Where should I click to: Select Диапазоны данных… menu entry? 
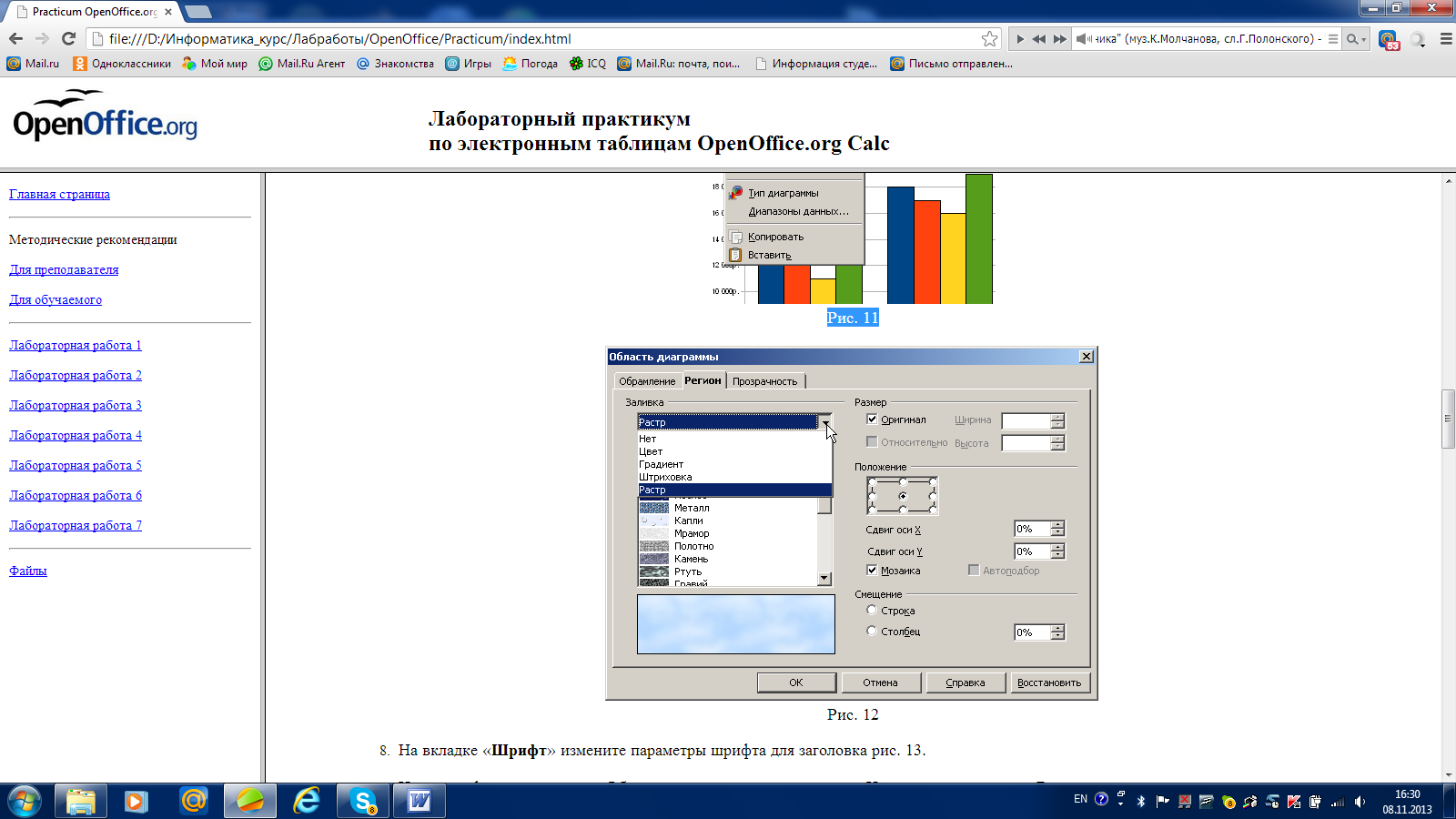click(794, 211)
